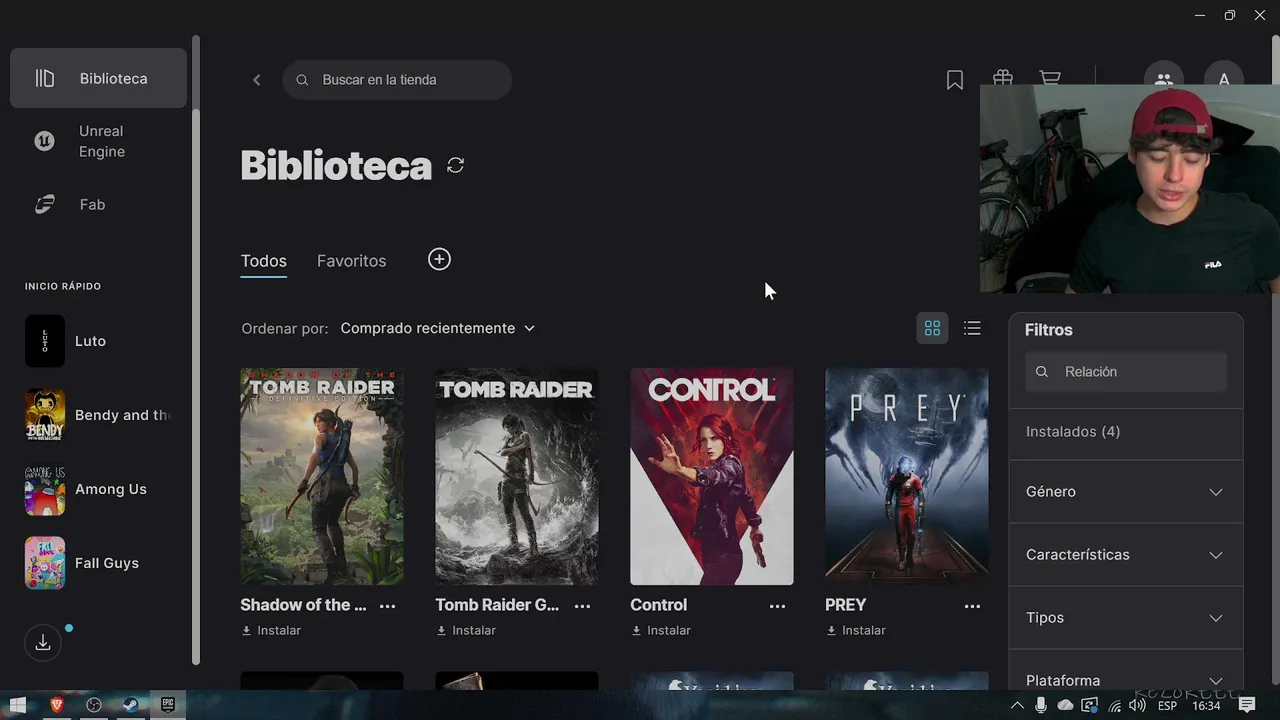Focus the 'Buscar en la tienda' search field

pos(397,80)
